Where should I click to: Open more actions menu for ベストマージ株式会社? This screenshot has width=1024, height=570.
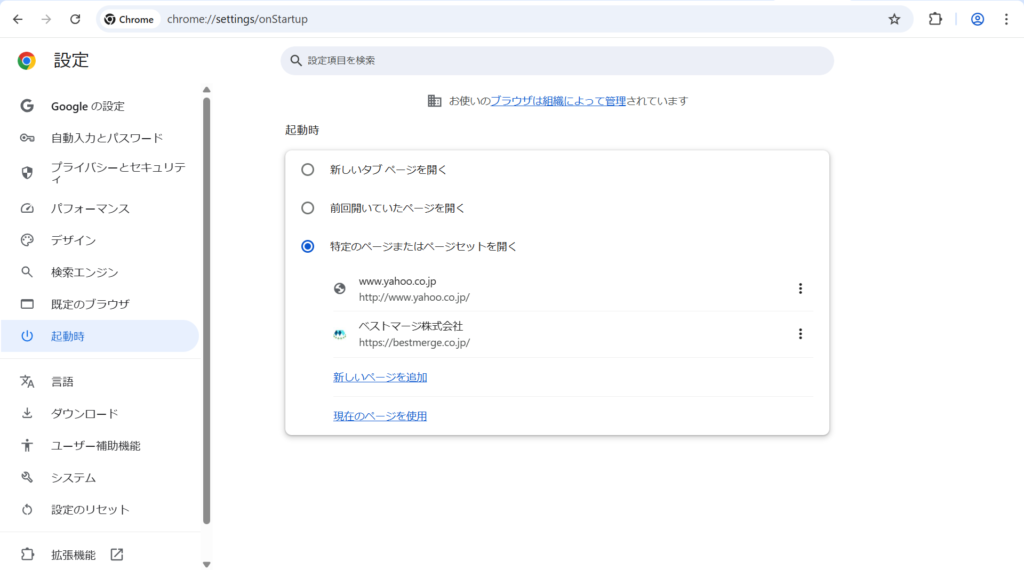pos(800,334)
